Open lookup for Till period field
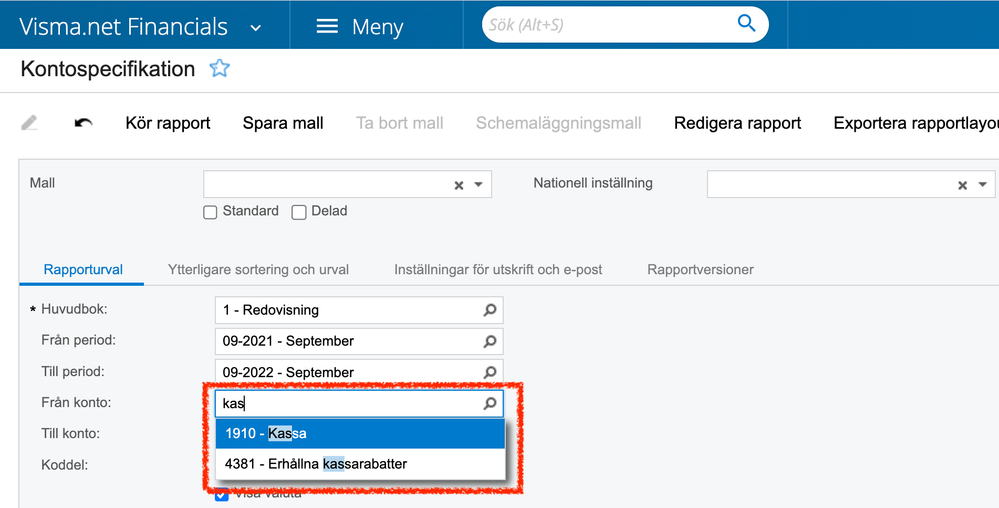 click(x=490, y=372)
